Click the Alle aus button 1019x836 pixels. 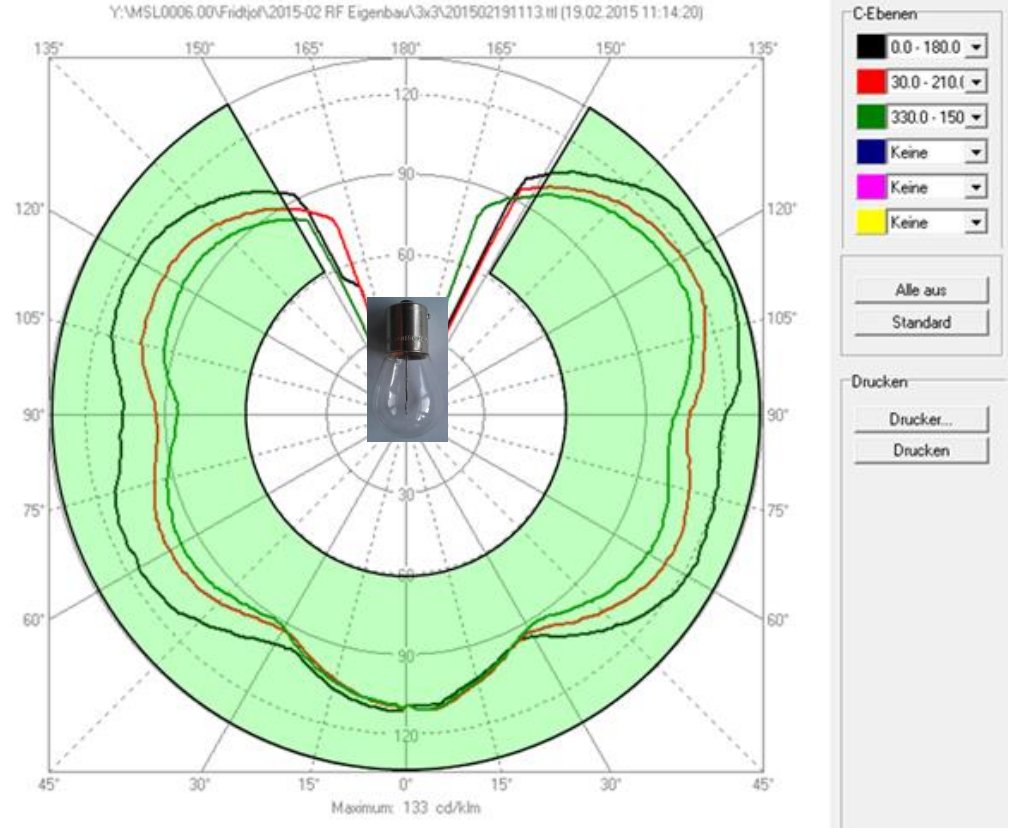(921, 290)
